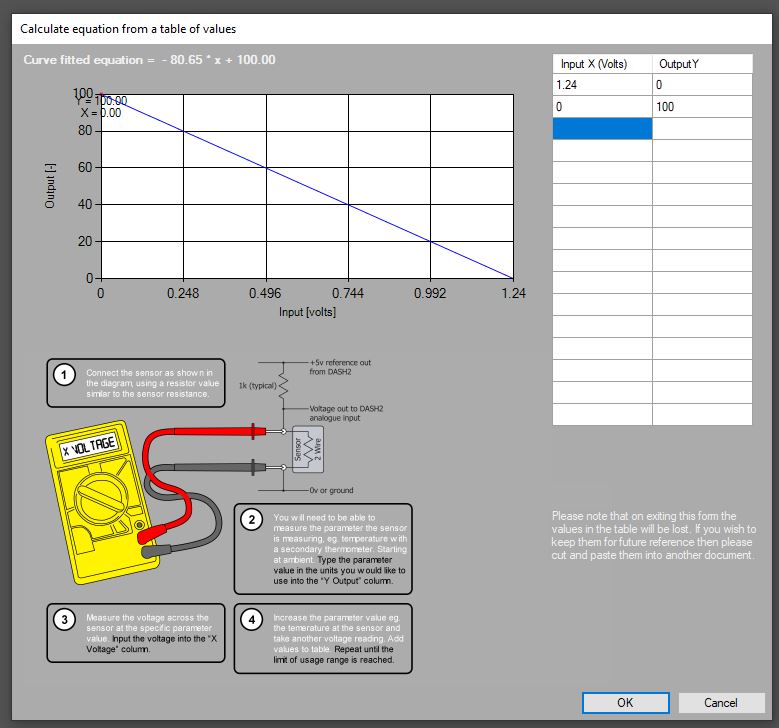This screenshot has width=779, height=728.
Task: Click the step 2 number circle
Action: [252, 520]
